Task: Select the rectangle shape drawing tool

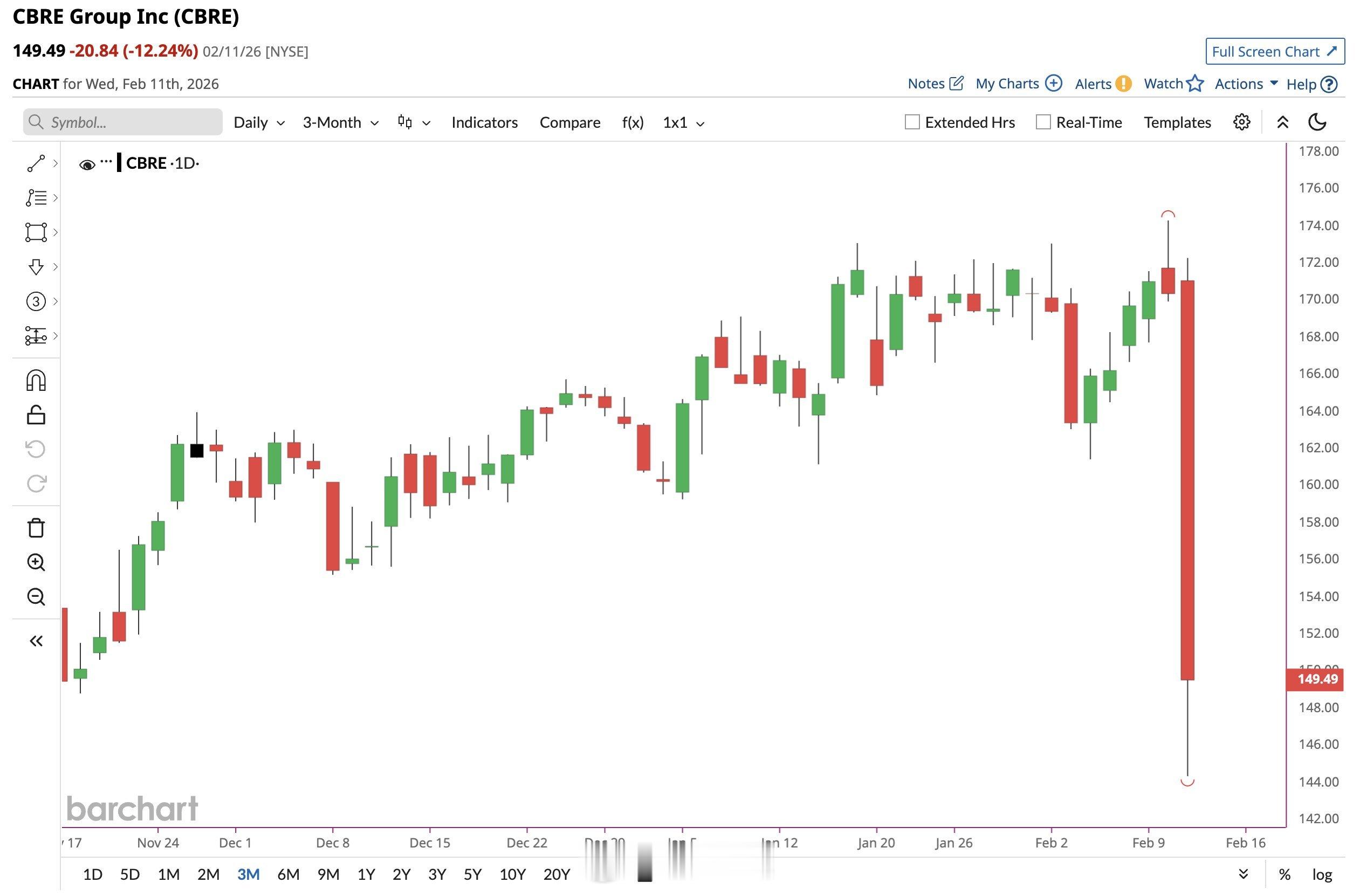Action: click(x=36, y=232)
